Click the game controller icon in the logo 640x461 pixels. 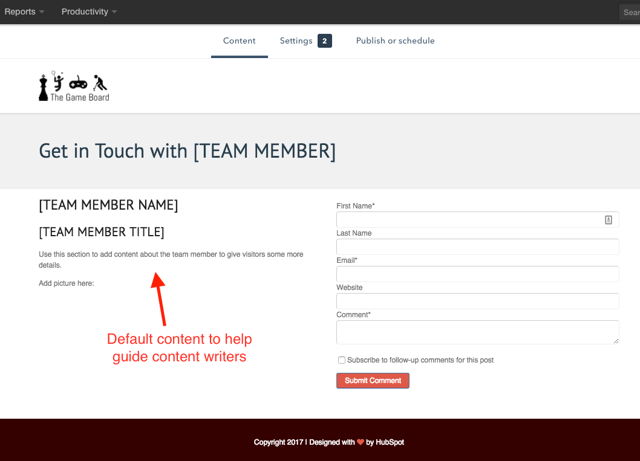(x=78, y=82)
